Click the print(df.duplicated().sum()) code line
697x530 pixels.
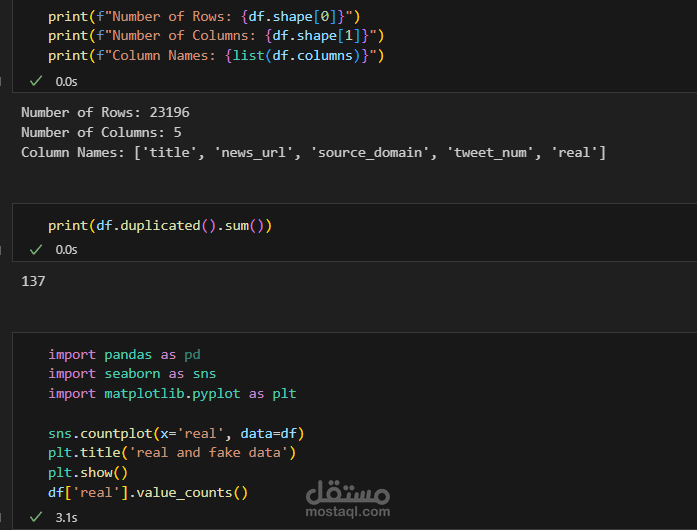160,225
